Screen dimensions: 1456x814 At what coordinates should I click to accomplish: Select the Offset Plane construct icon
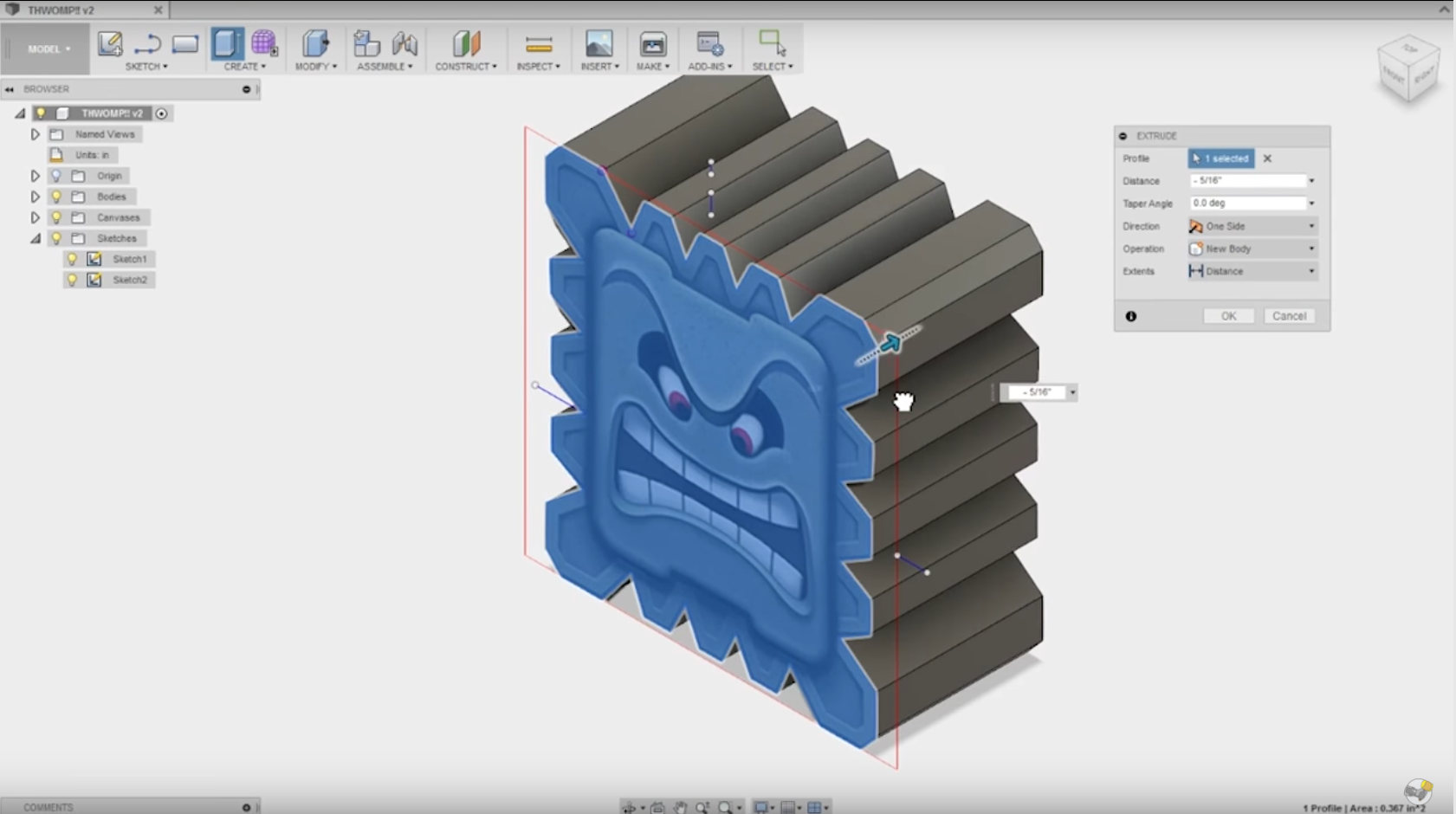click(x=466, y=43)
